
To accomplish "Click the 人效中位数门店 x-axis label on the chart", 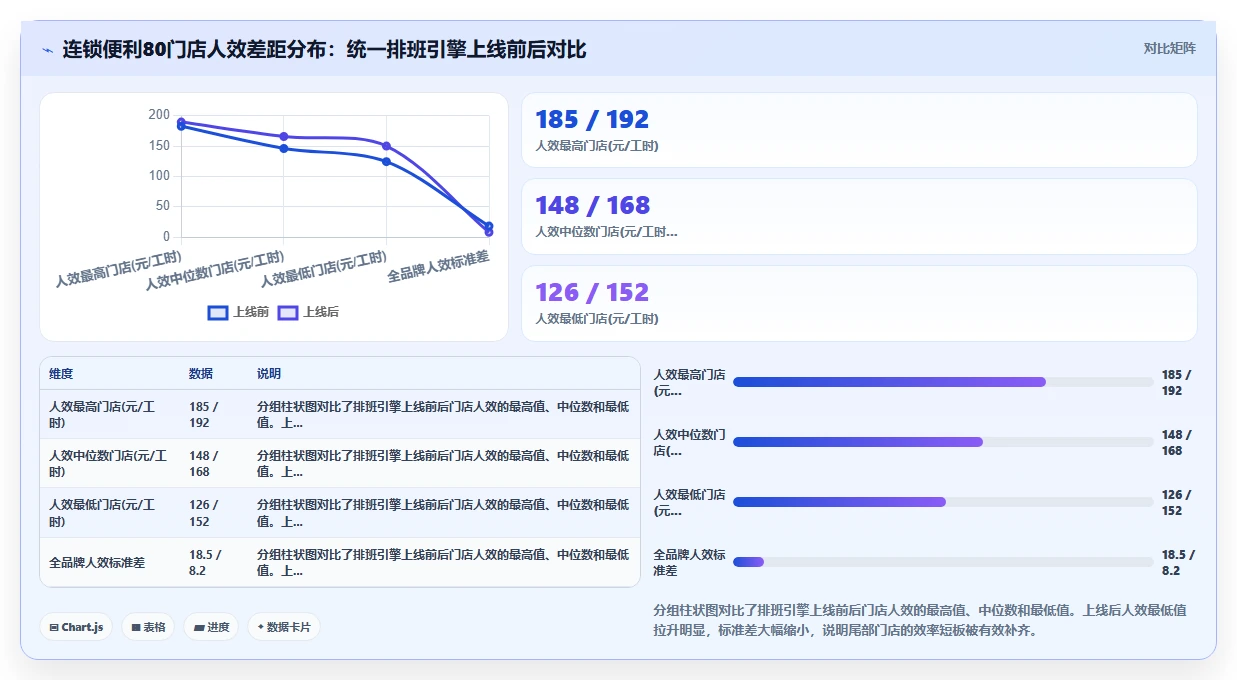I will click(215, 271).
